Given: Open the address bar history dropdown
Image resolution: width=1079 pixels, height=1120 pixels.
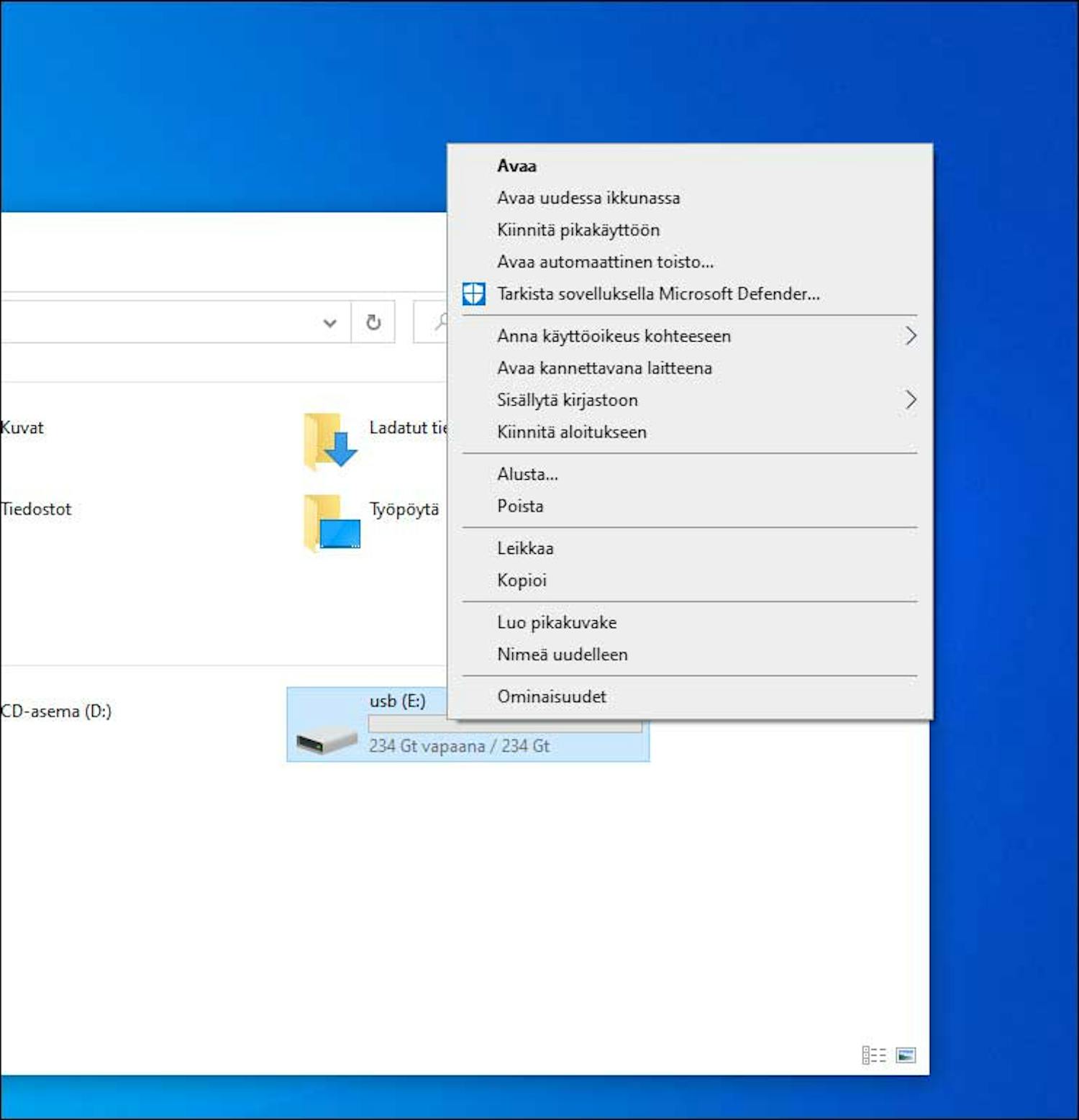Looking at the screenshot, I should (x=329, y=322).
